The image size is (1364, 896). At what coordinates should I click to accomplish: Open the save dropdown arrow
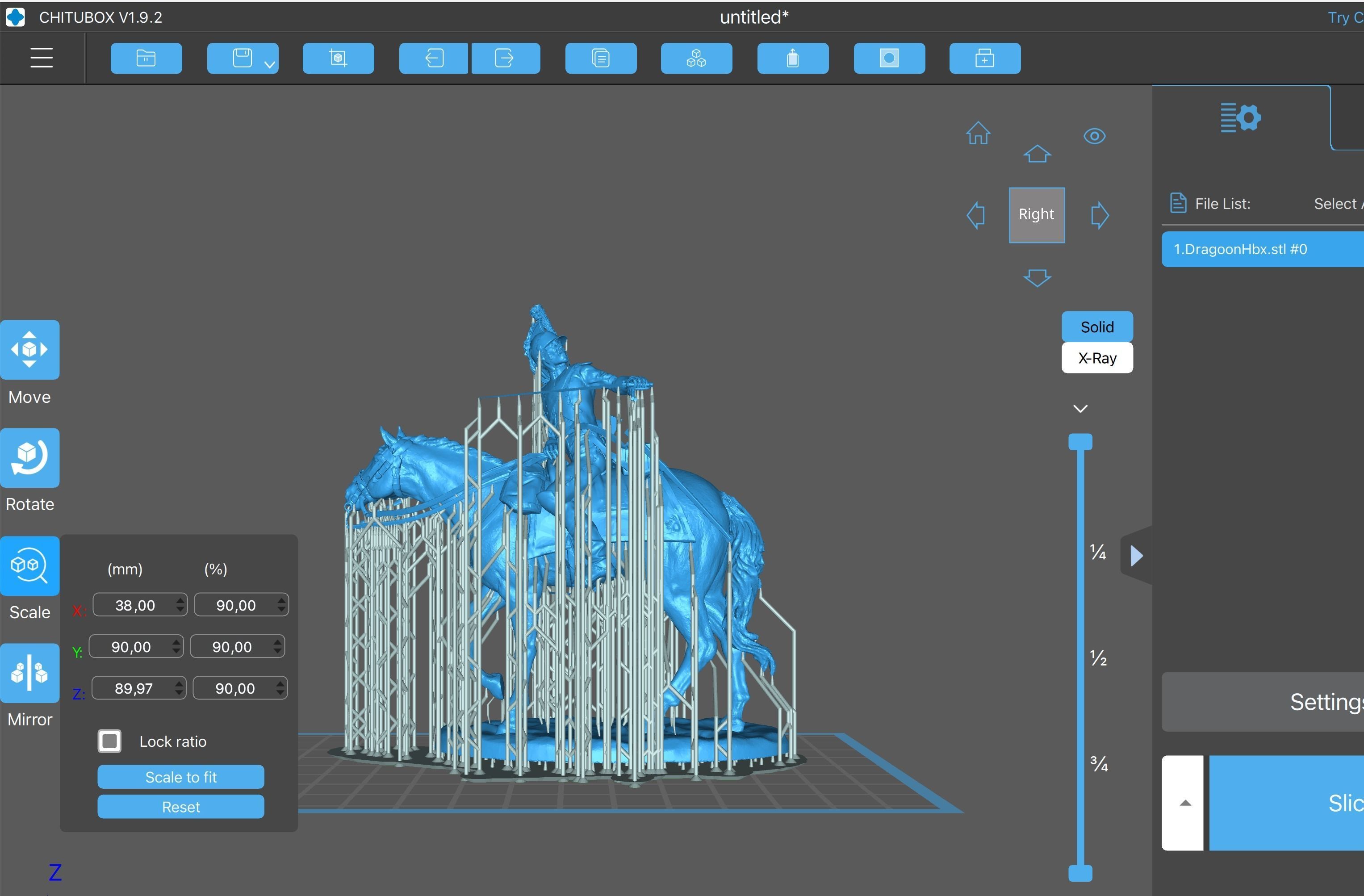(269, 65)
